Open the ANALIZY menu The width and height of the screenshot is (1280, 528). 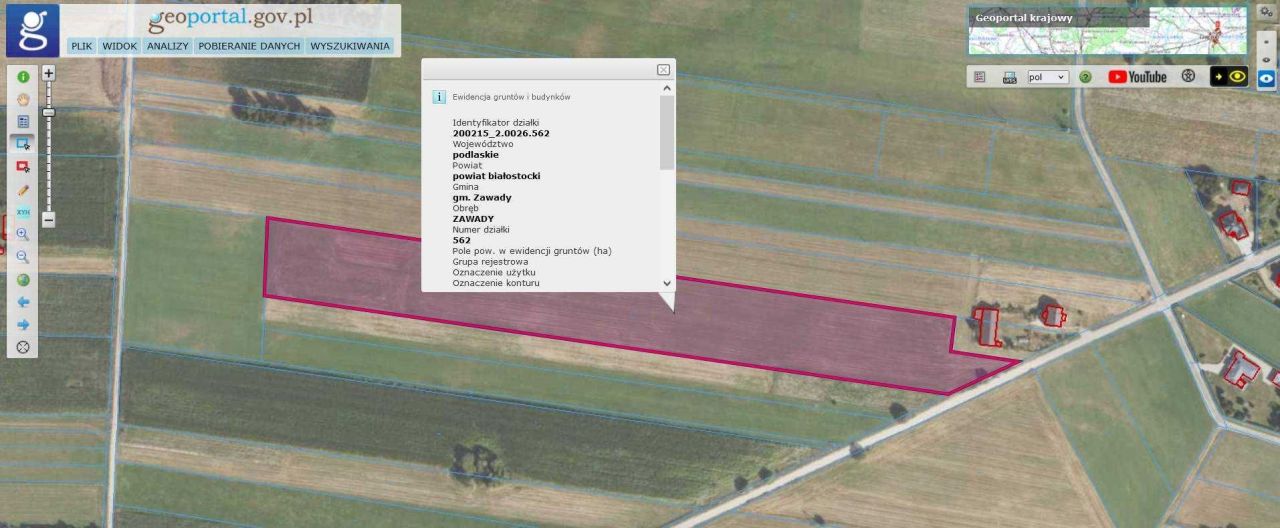[167, 46]
